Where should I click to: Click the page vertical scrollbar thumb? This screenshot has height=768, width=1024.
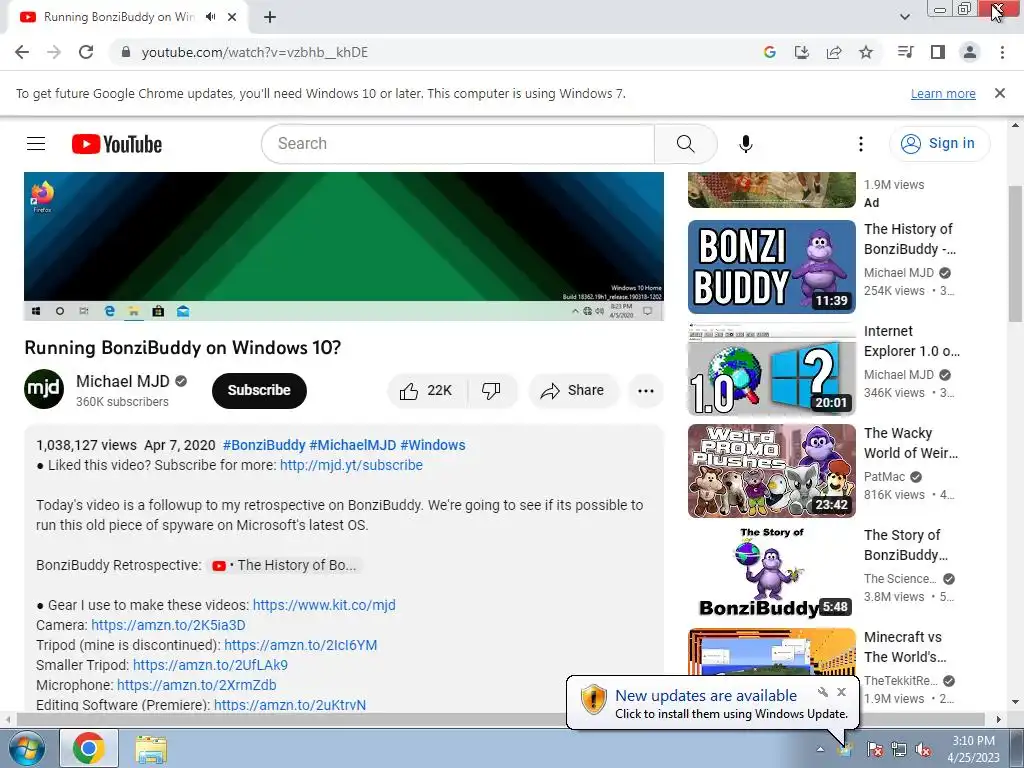[x=1015, y=253]
